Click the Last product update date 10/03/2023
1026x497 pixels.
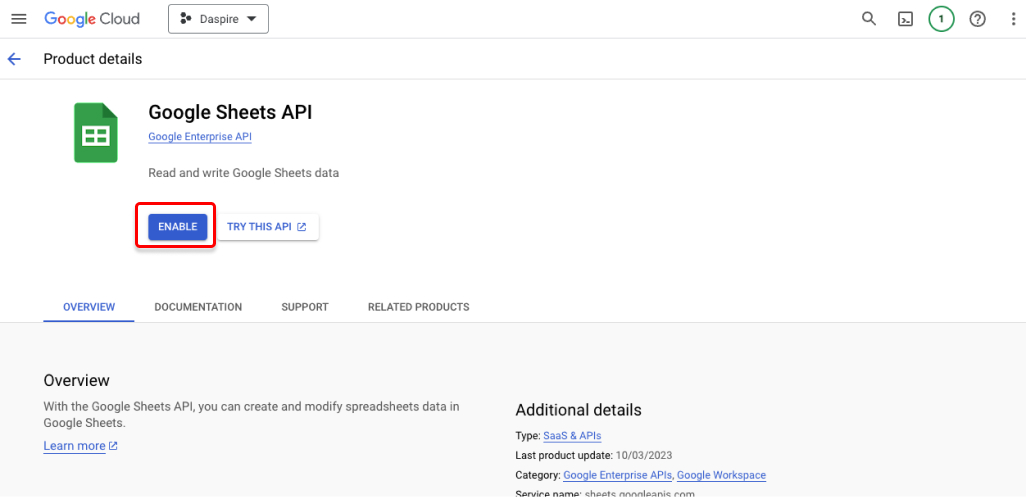(x=644, y=455)
